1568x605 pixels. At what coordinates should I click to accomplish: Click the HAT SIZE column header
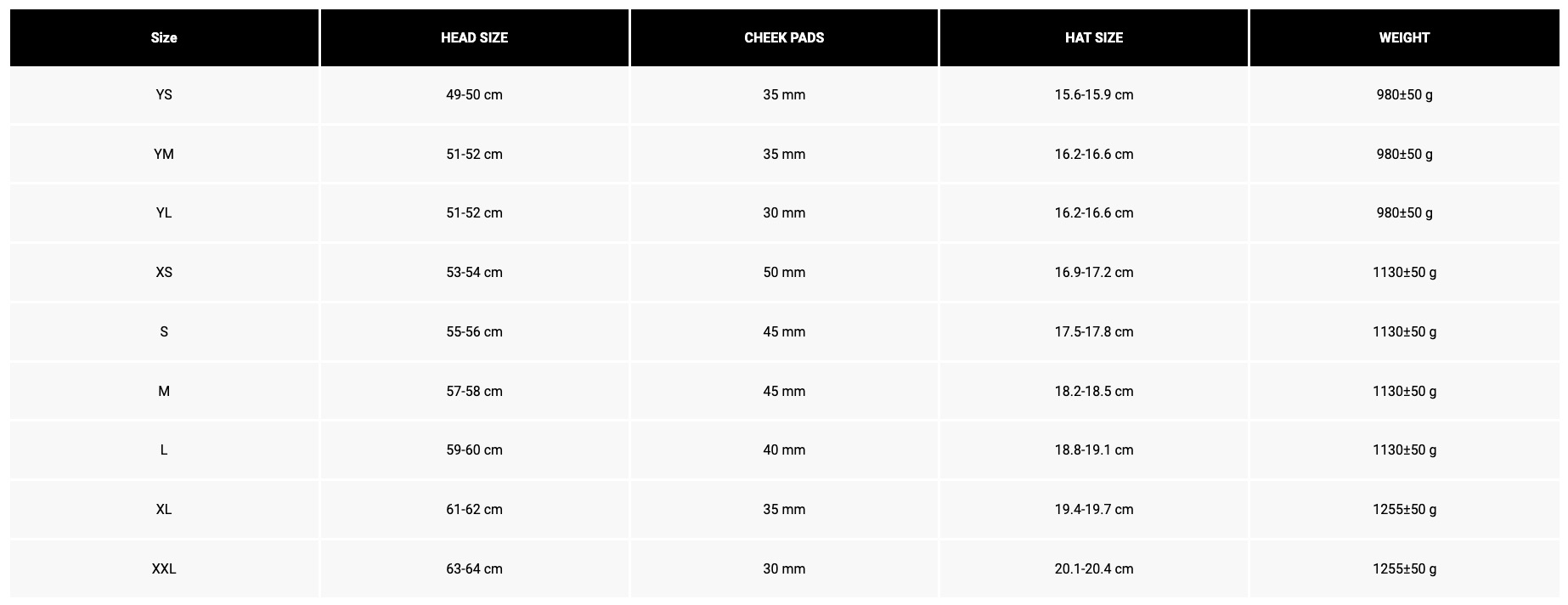1094,37
